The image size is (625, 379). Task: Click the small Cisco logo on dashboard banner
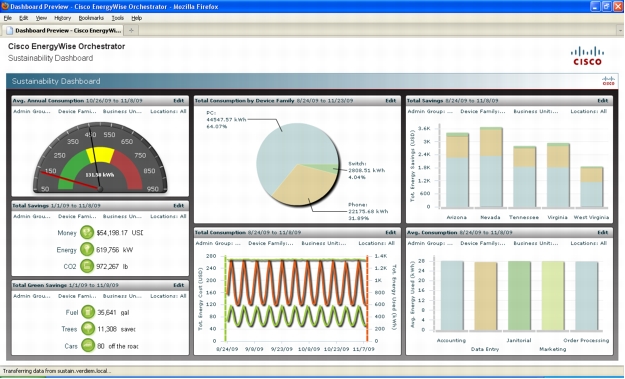click(x=608, y=81)
